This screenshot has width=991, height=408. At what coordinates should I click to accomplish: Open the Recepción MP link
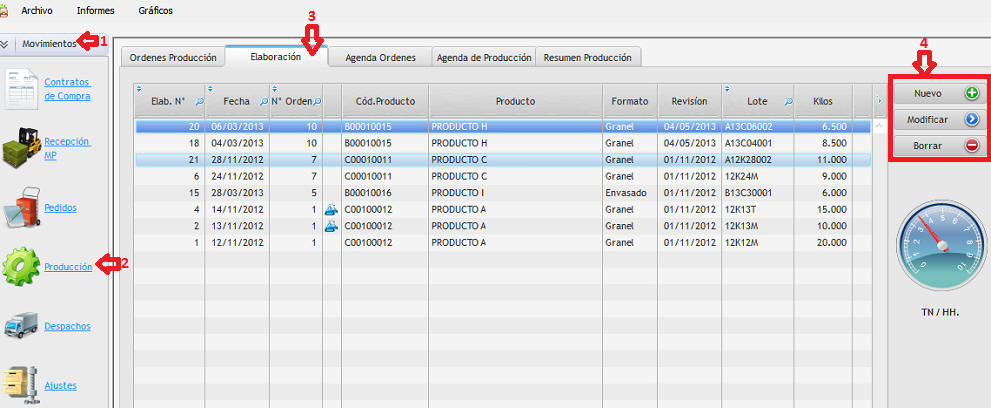tap(67, 148)
